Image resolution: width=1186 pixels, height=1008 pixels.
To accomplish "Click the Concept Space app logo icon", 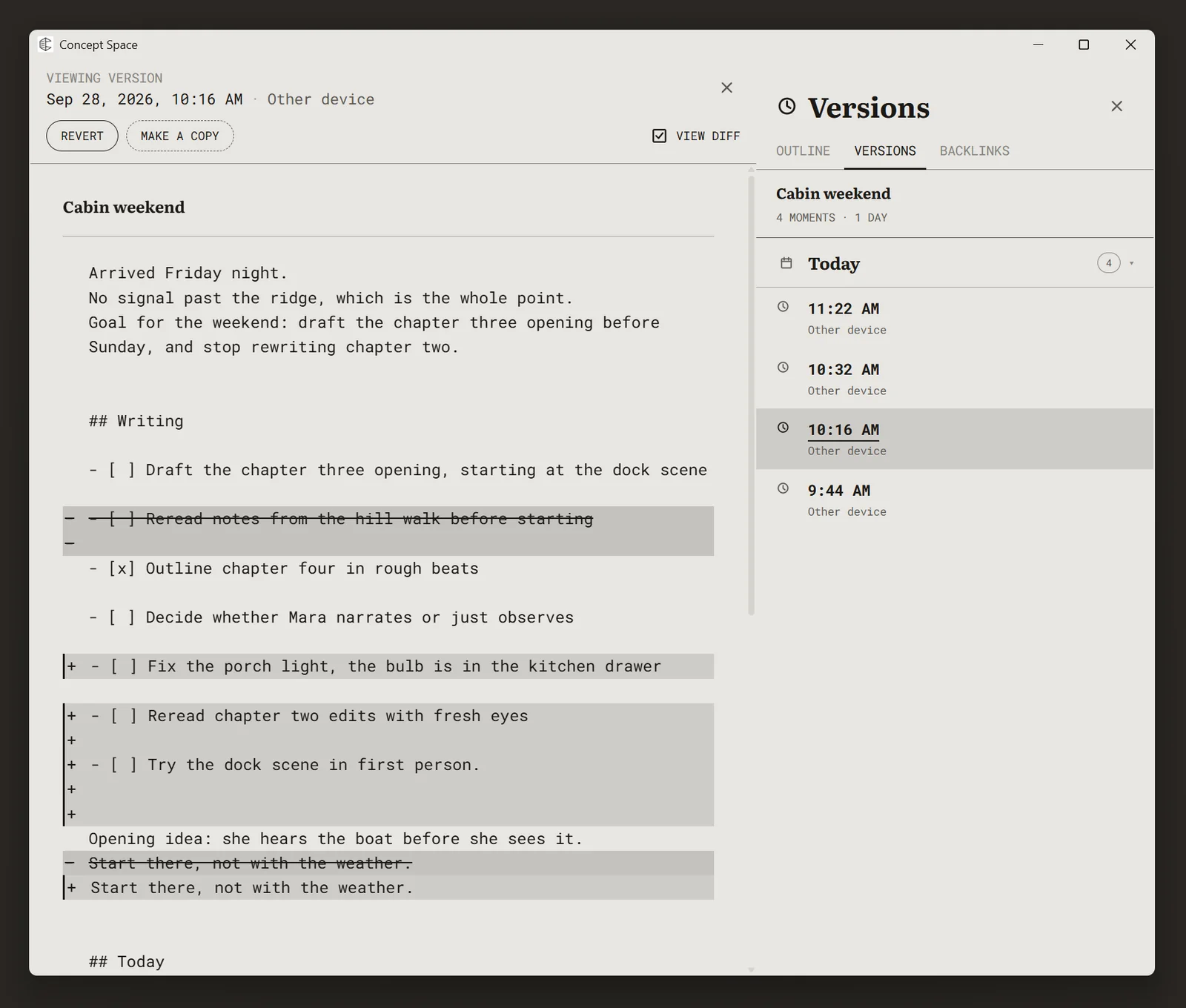I will [45, 44].
